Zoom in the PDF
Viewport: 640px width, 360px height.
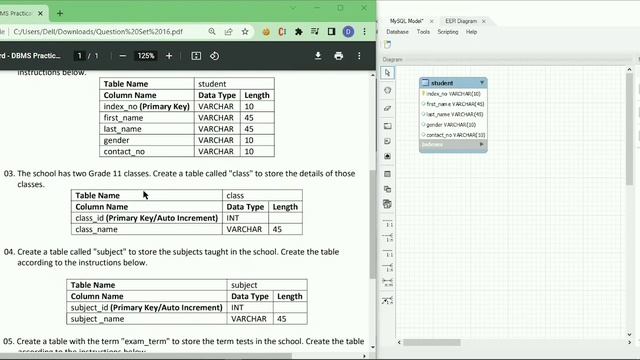169,56
